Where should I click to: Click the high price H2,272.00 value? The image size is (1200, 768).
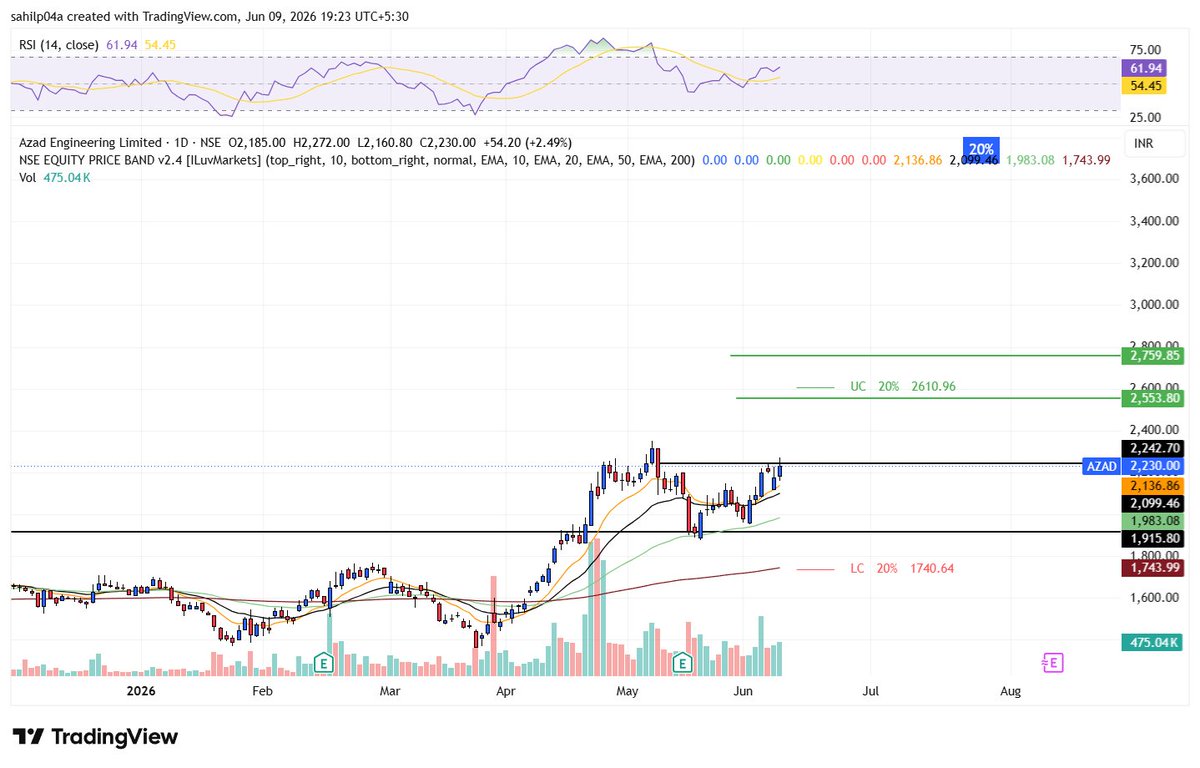(x=320, y=143)
